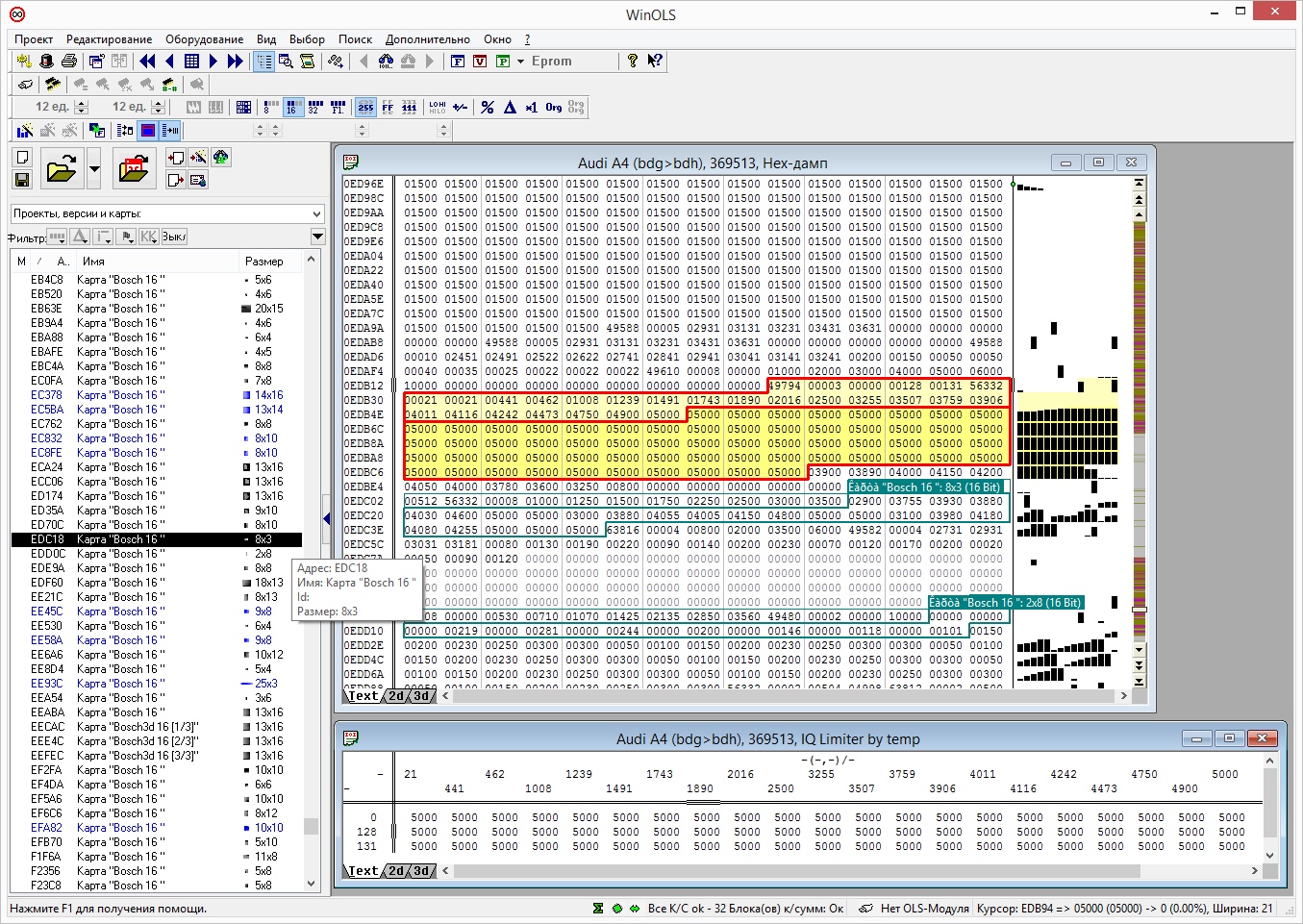Go to next map with single-right arrow

pyautogui.click(x=213, y=61)
